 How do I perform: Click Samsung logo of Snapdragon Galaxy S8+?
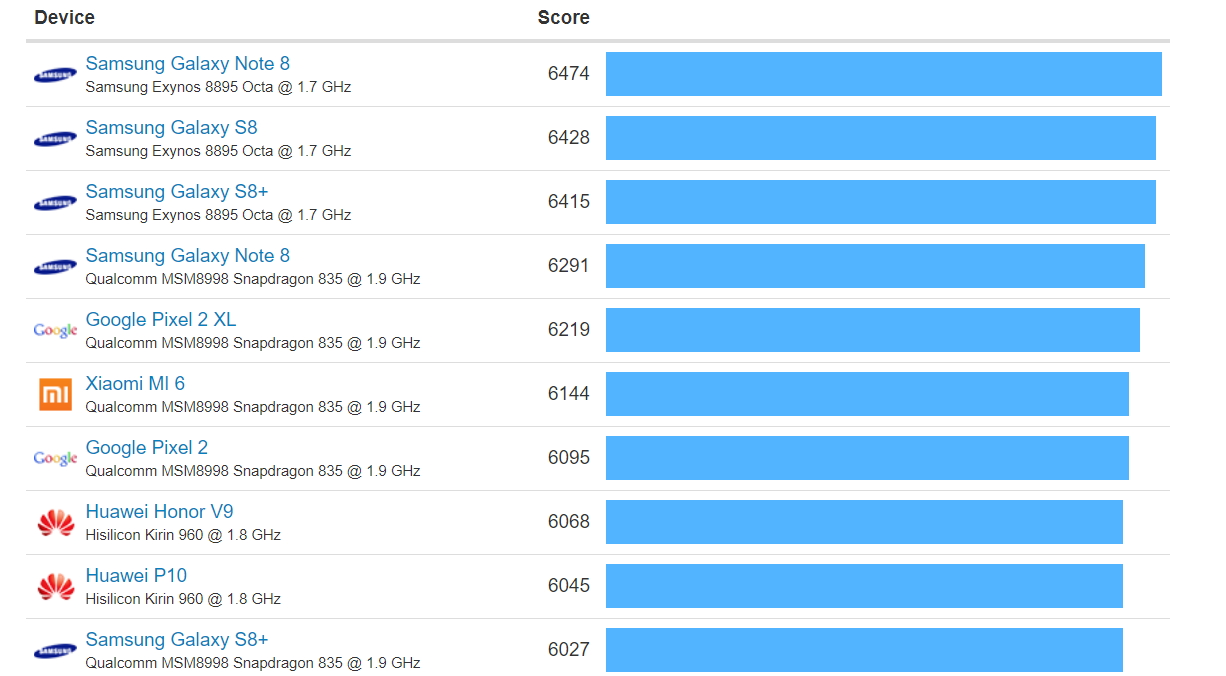(x=55, y=651)
